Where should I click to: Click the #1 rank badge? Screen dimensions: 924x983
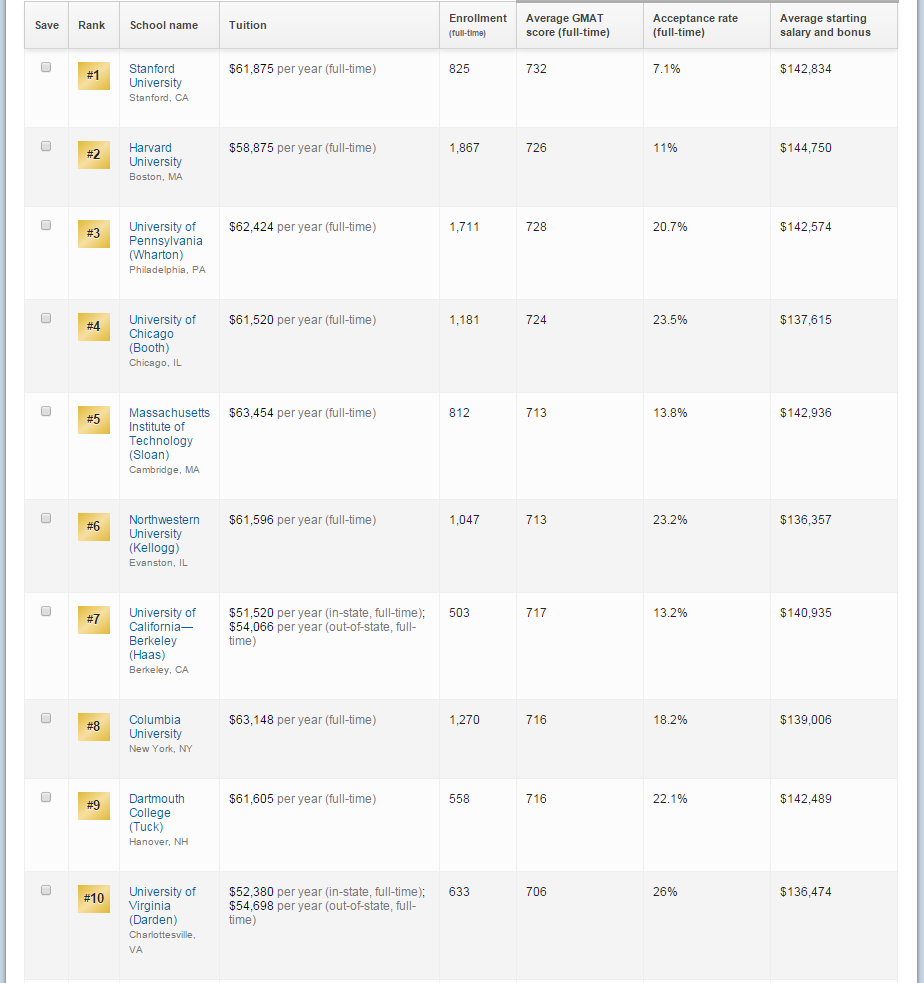coord(93,75)
